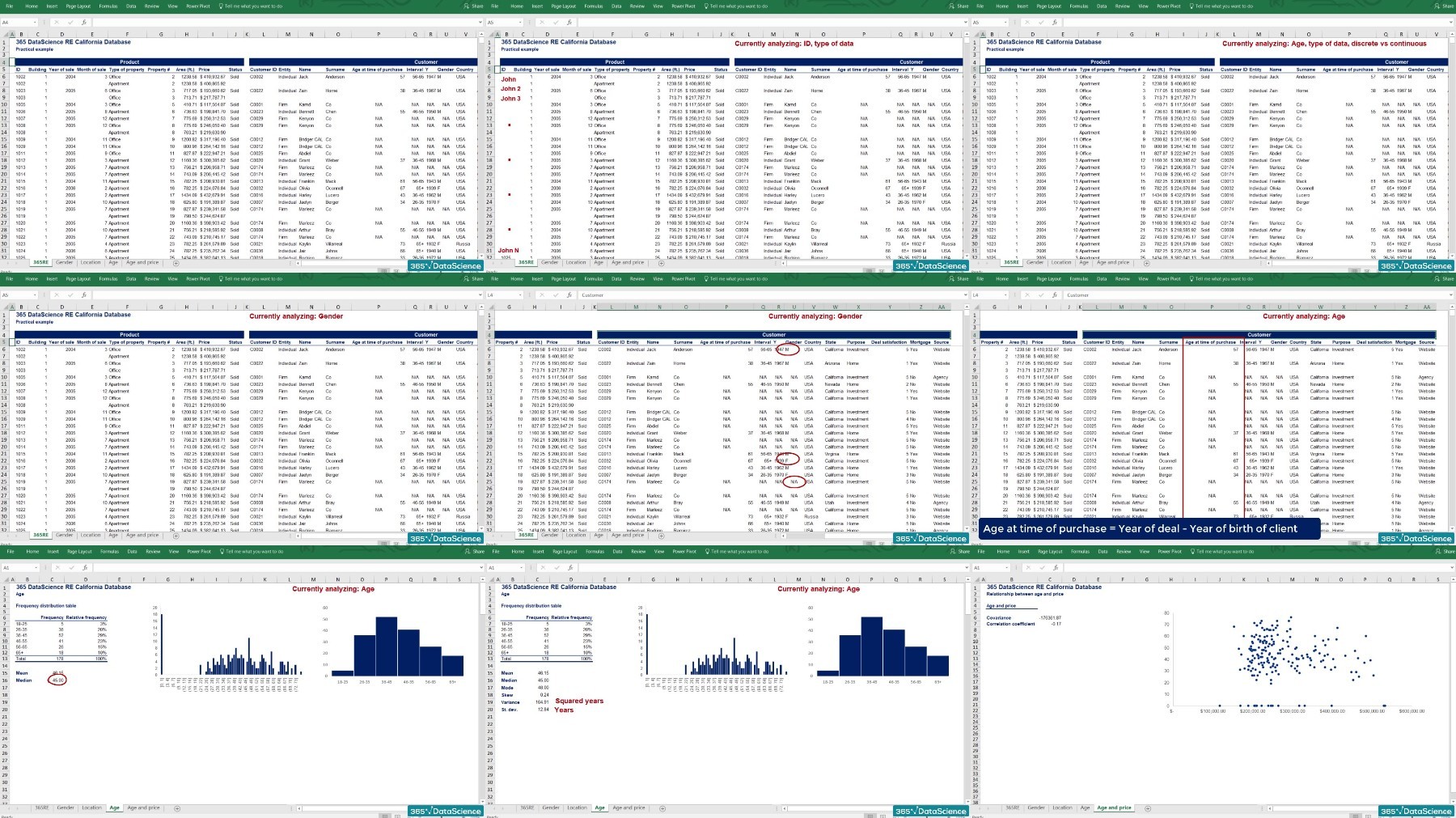Open Name Box dropdown in discrete vs continuous panel
The width and height of the screenshot is (1456, 818).
1005,23
